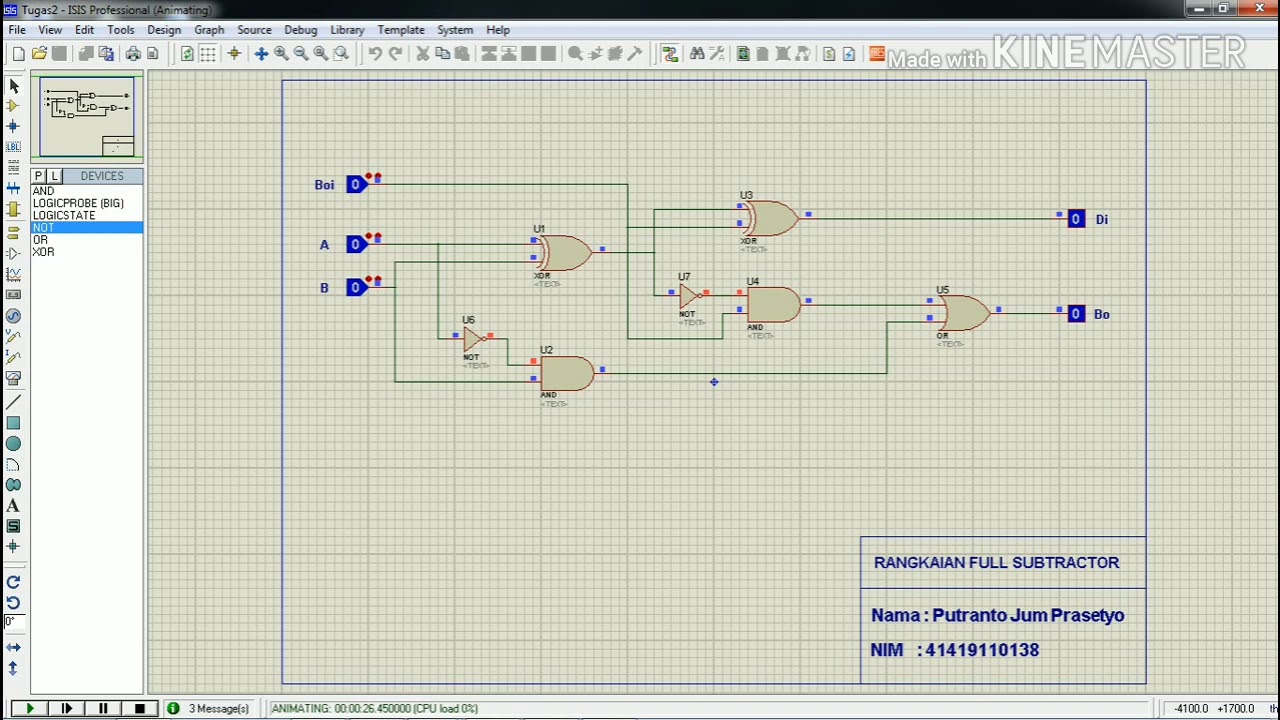Image resolution: width=1280 pixels, height=720 pixels.
Task: Click the Zoom Out magnifier icon
Action: 301,54
